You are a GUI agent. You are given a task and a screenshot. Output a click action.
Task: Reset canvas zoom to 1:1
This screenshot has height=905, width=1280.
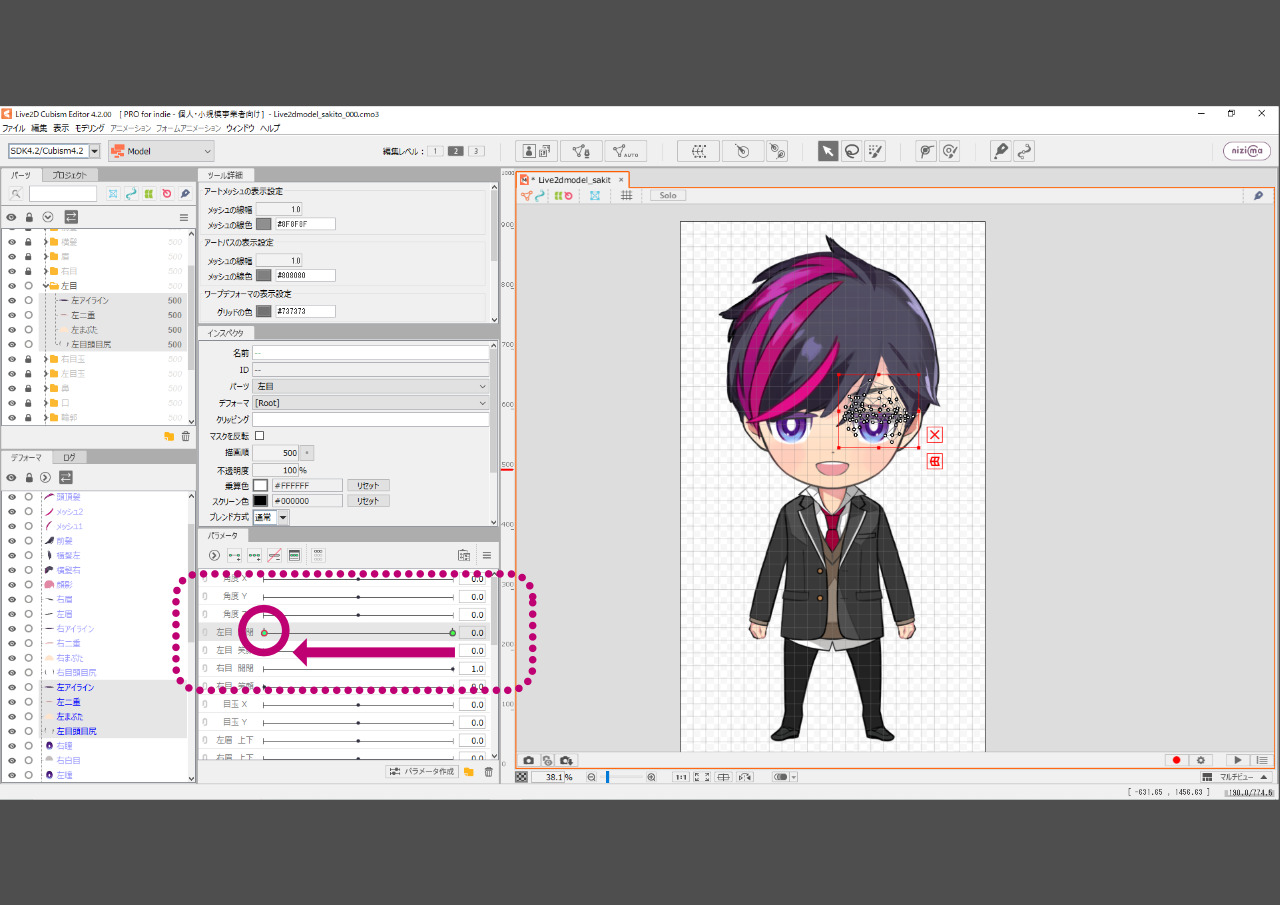point(680,777)
